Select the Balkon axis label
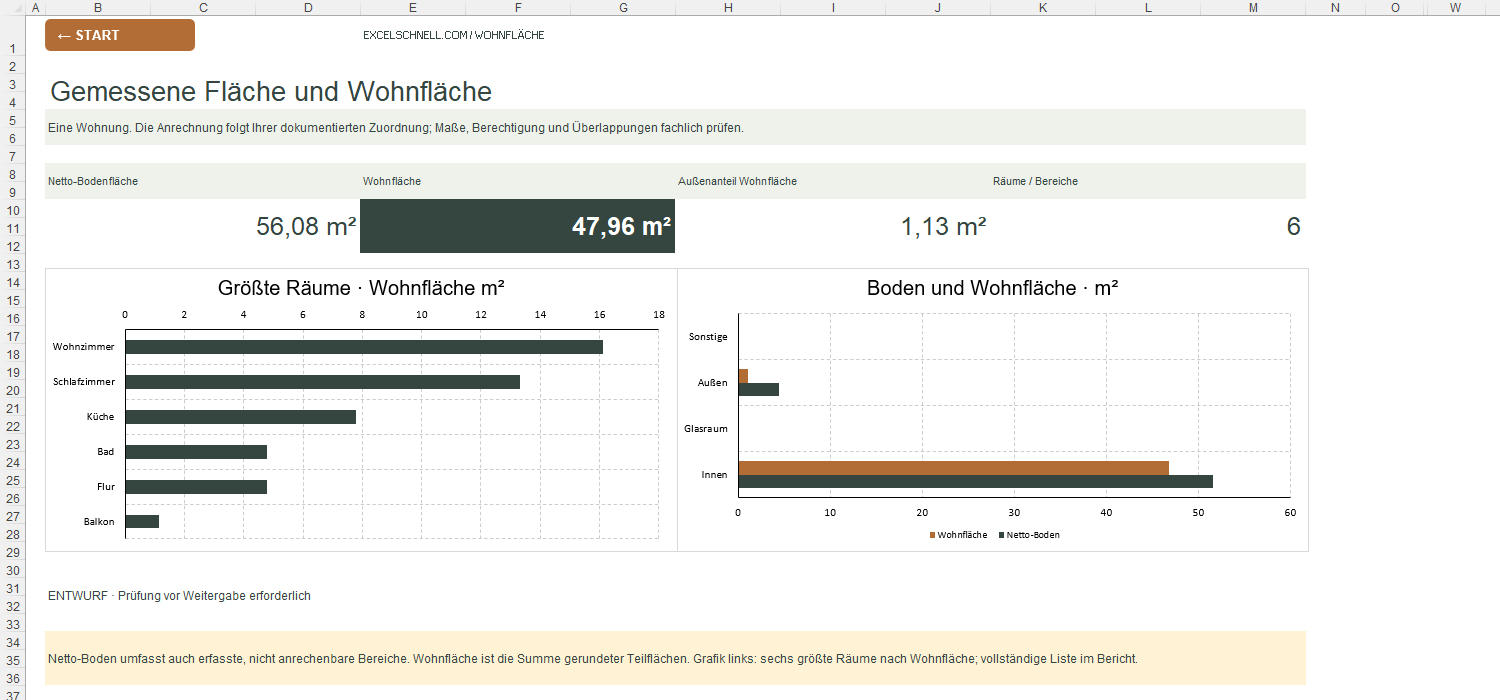 tap(99, 522)
